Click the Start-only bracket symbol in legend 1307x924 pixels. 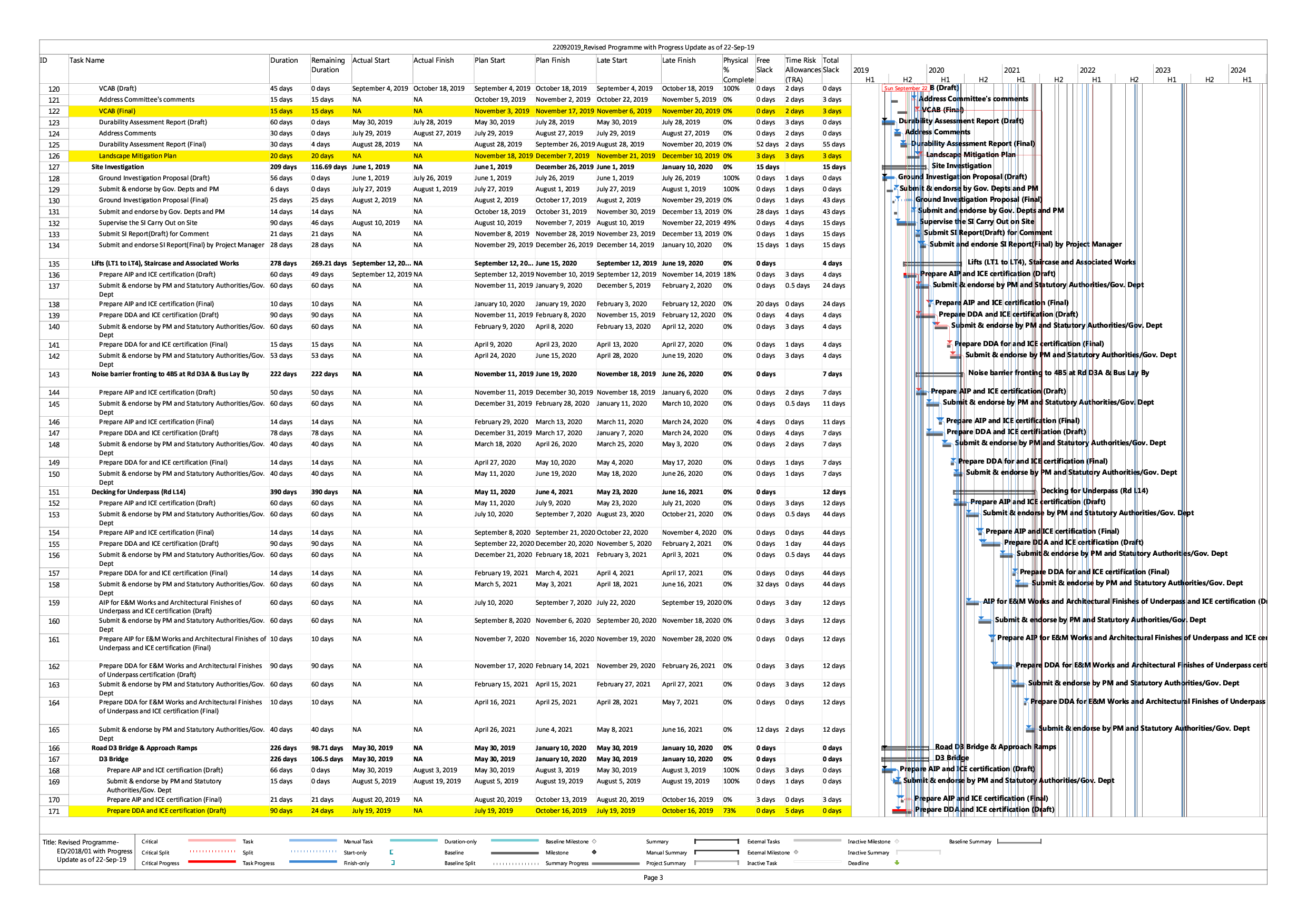391,852
